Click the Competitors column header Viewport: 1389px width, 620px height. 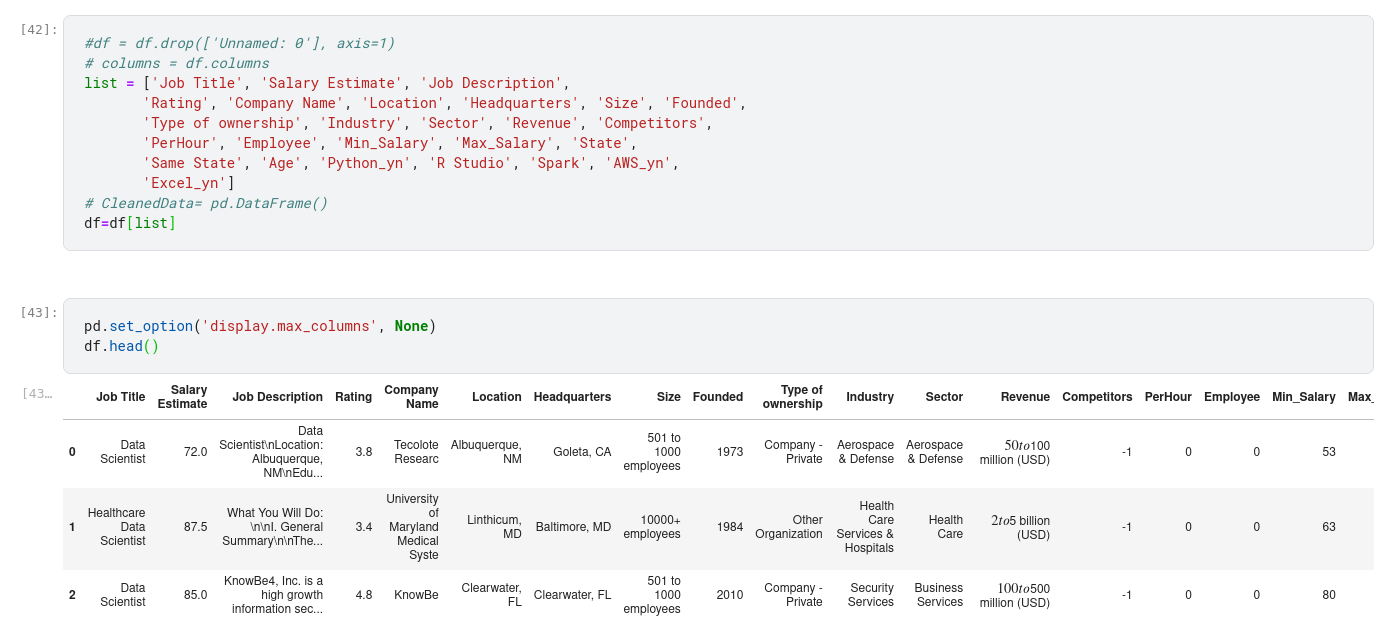point(1097,397)
